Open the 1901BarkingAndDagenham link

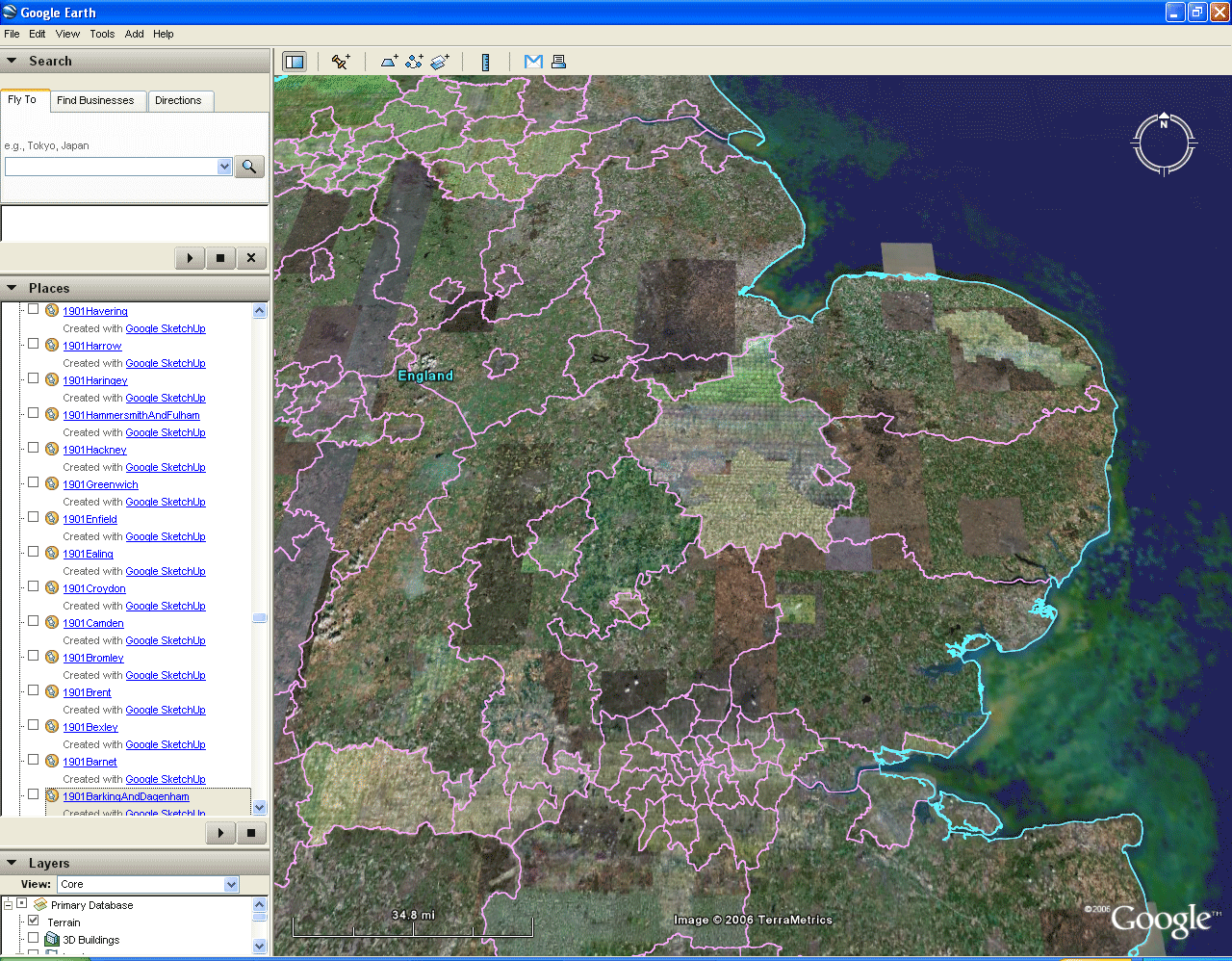126,796
